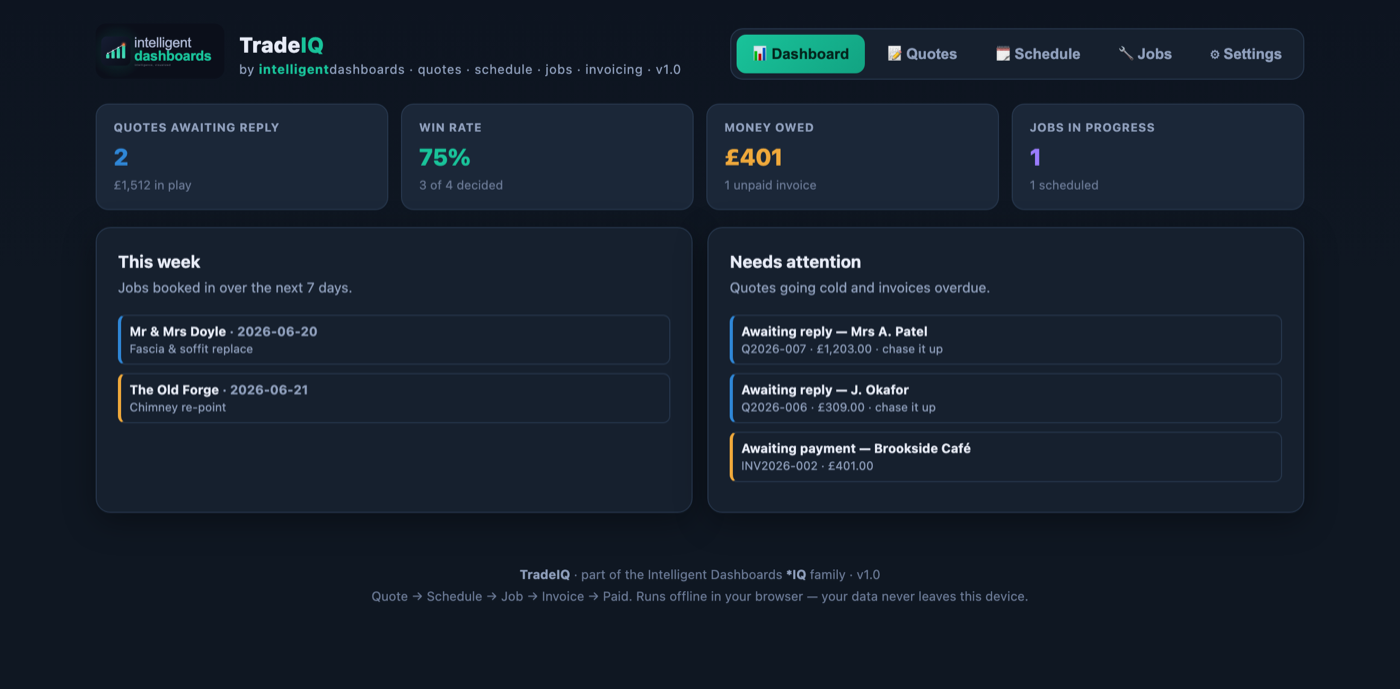The width and height of the screenshot is (1400, 689).
Task: Open Awaiting reply item for J. Okafor
Action: tap(1006, 398)
